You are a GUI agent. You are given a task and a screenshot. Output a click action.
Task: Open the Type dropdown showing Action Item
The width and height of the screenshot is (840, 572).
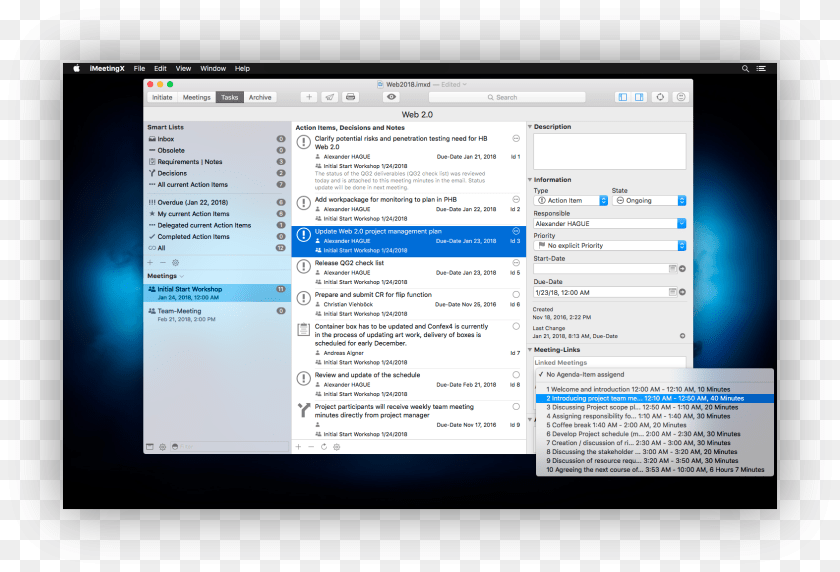pyautogui.click(x=571, y=200)
